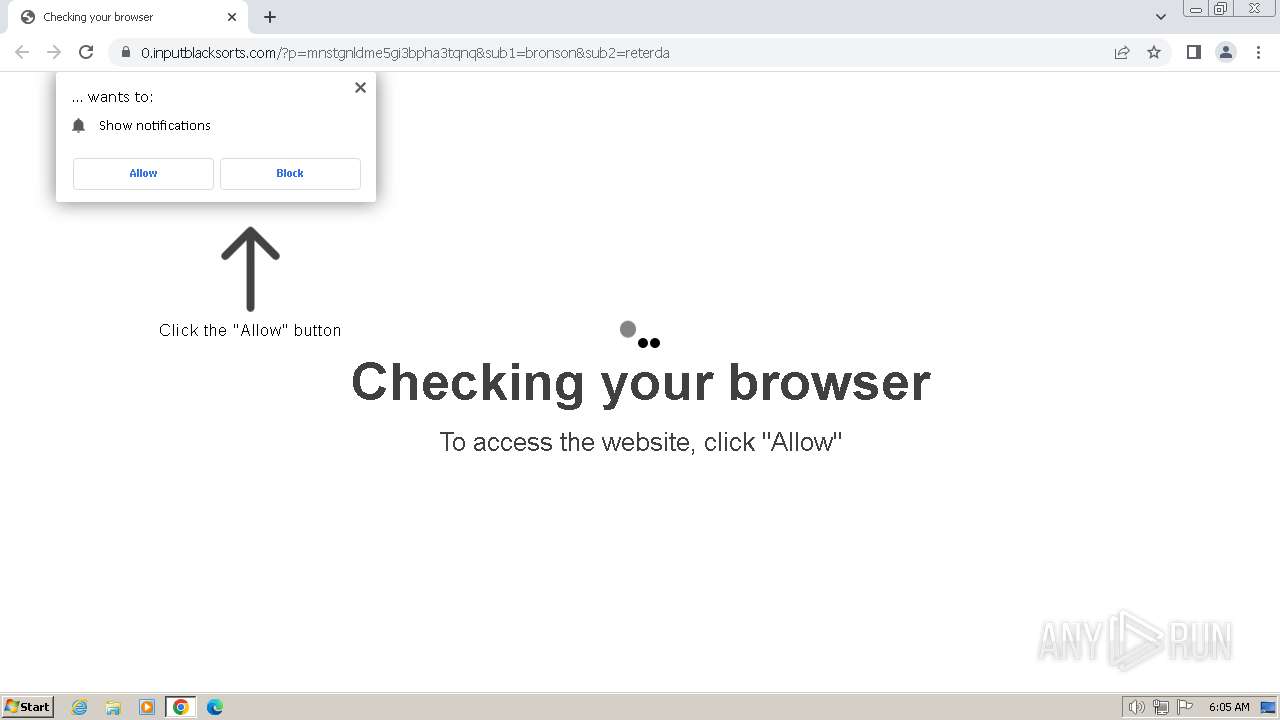Open Microsoft Edge from the taskbar
The width and height of the screenshot is (1280, 720).
pyautogui.click(x=214, y=707)
